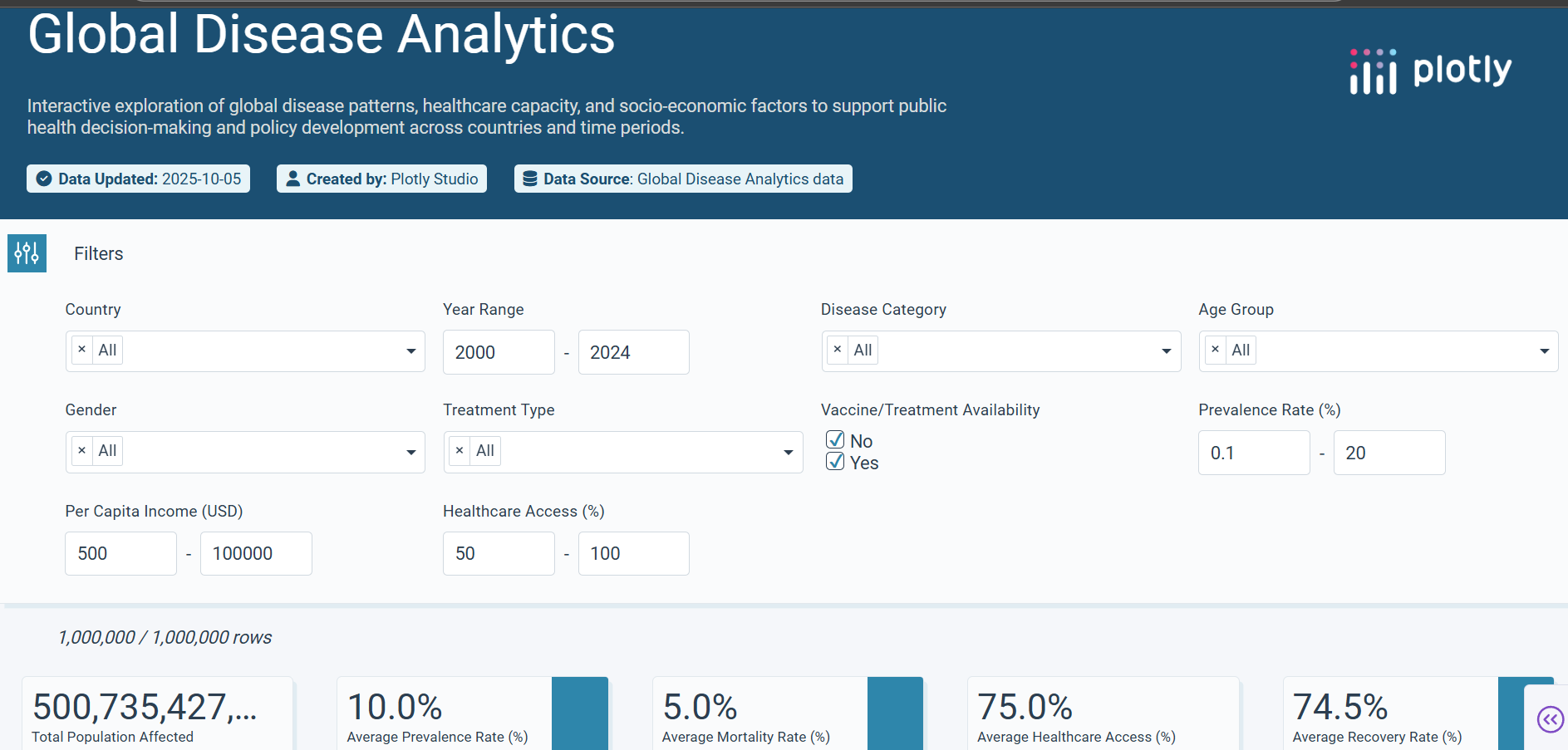
Task: Click the checkmark icon on Data Updated badge
Action: 44,178
